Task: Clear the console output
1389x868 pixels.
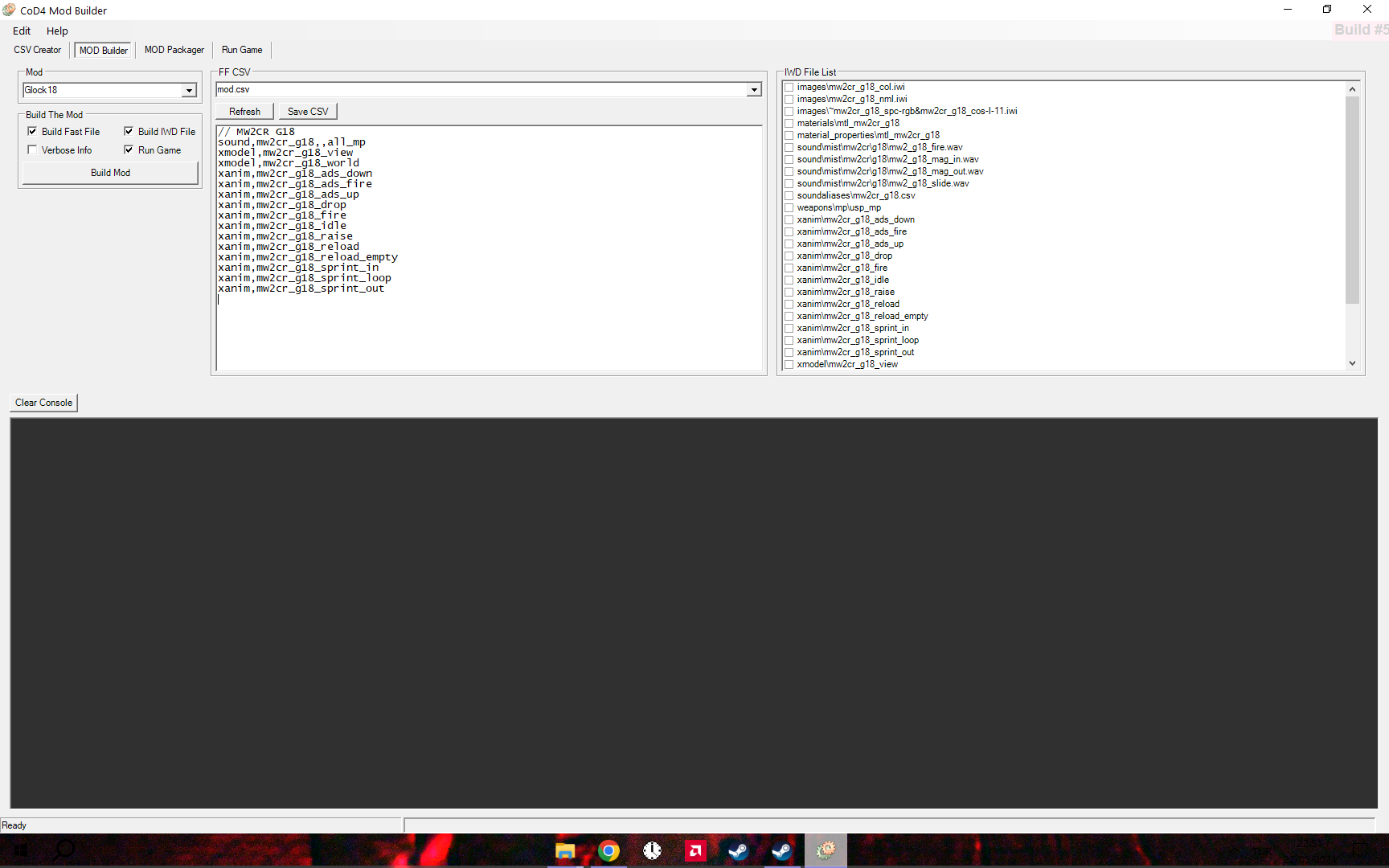Action: (x=44, y=403)
